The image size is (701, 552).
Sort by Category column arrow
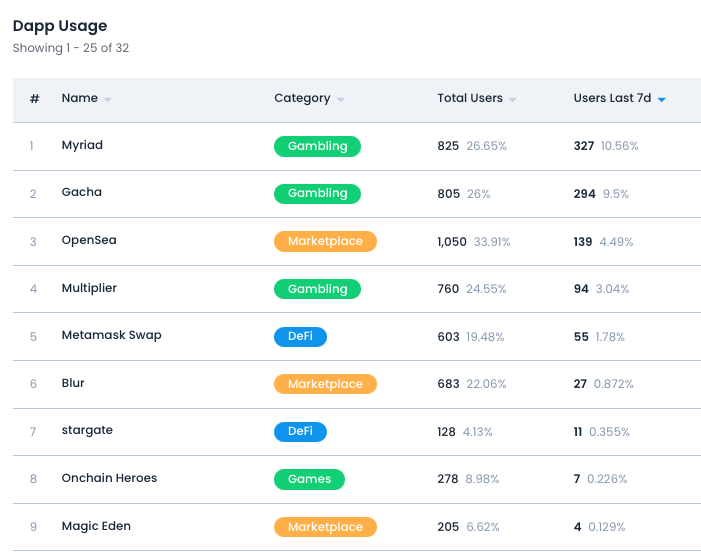coord(341,100)
